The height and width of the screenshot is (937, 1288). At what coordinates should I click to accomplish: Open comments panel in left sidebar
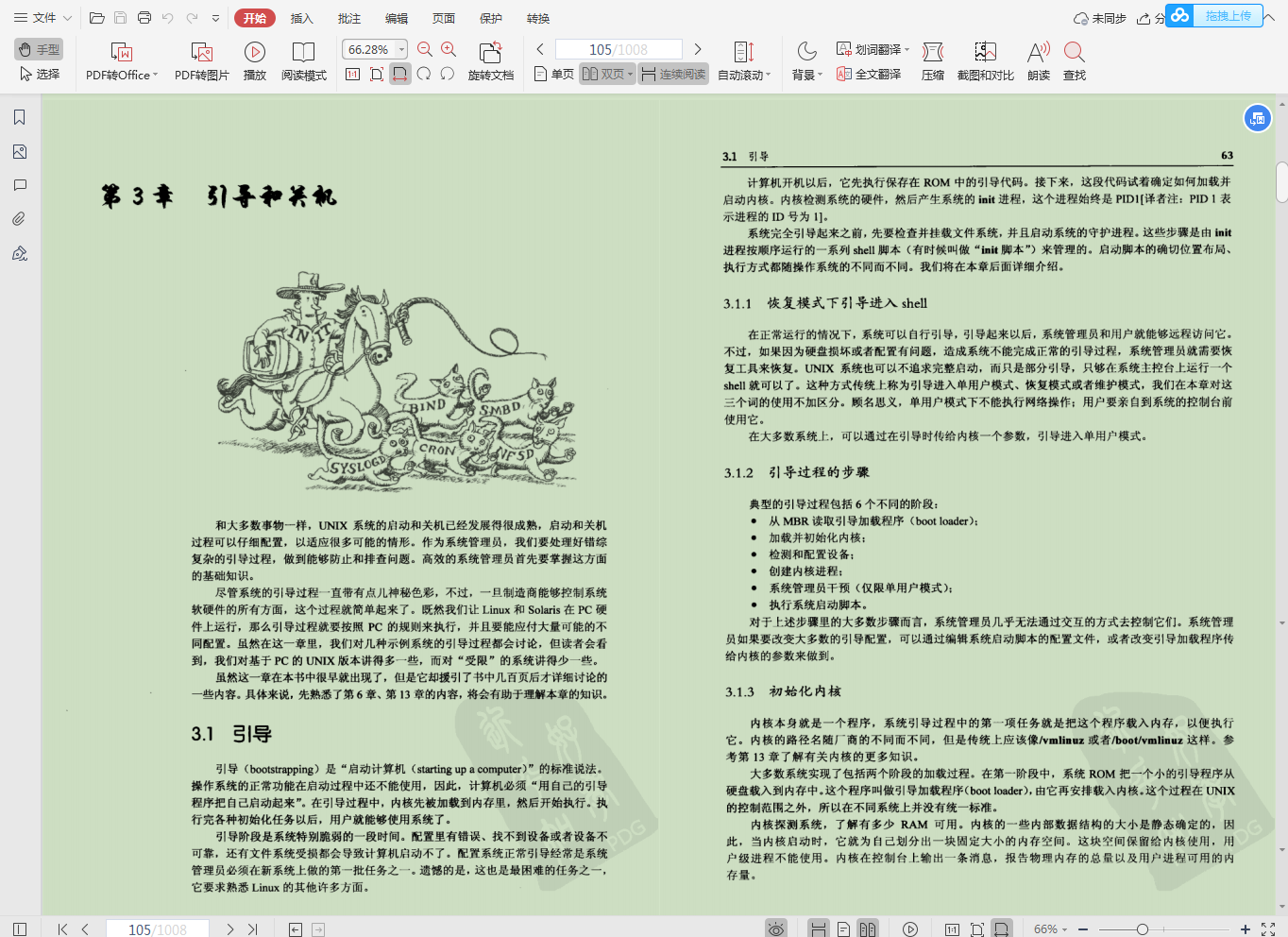click(x=20, y=185)
